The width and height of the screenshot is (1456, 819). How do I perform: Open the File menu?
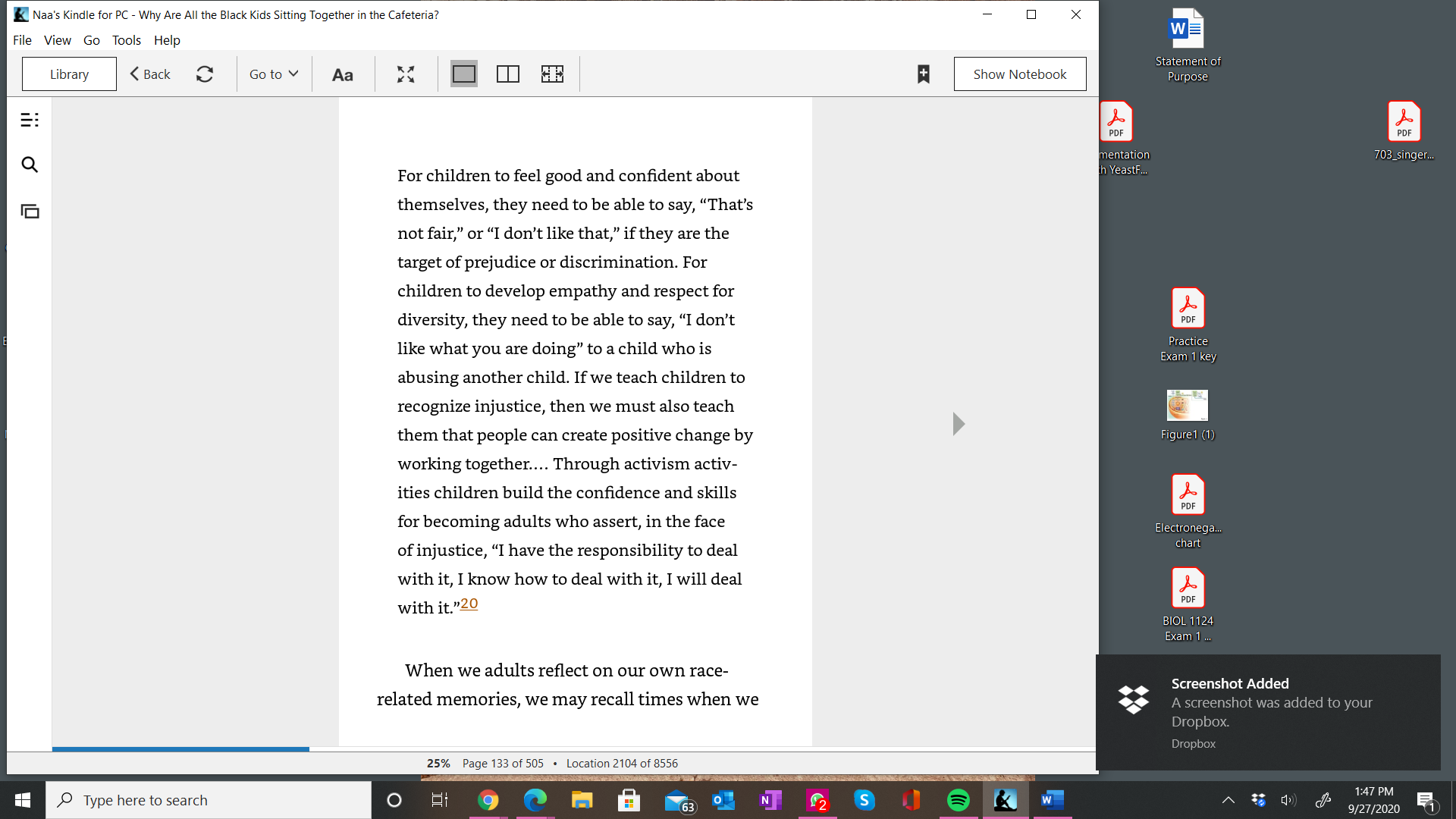coord(23,40)
